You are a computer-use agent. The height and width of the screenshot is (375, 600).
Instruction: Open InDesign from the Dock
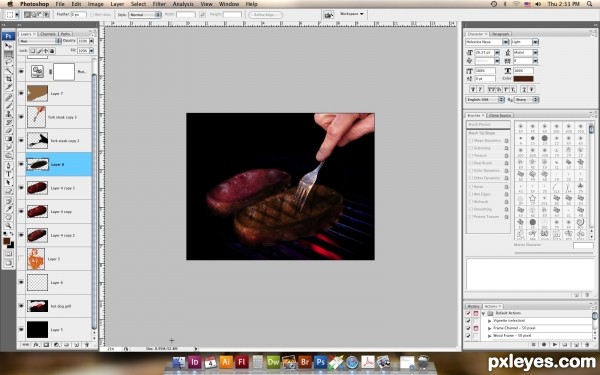pyautogui.click(x=194, y=362)
